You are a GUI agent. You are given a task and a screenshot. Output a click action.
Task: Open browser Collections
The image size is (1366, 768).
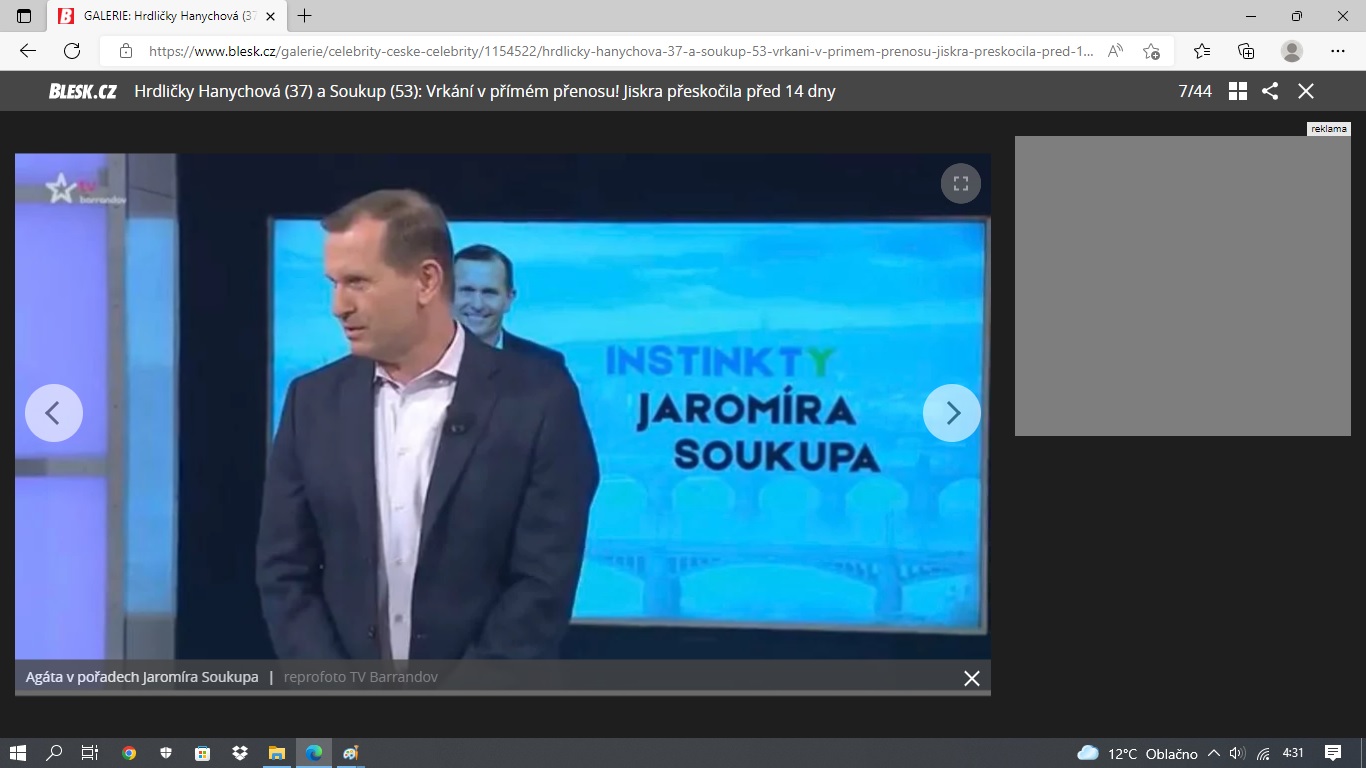tap(1246, 51)
